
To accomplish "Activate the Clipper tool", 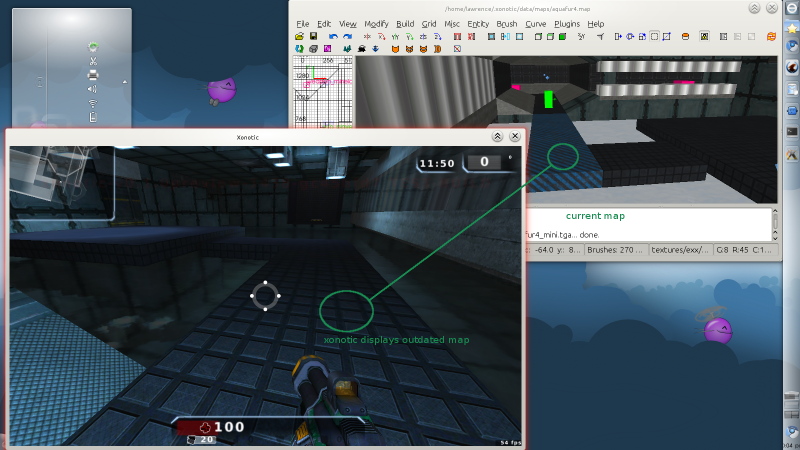I will pyautogui.click(x=601, y=37).
